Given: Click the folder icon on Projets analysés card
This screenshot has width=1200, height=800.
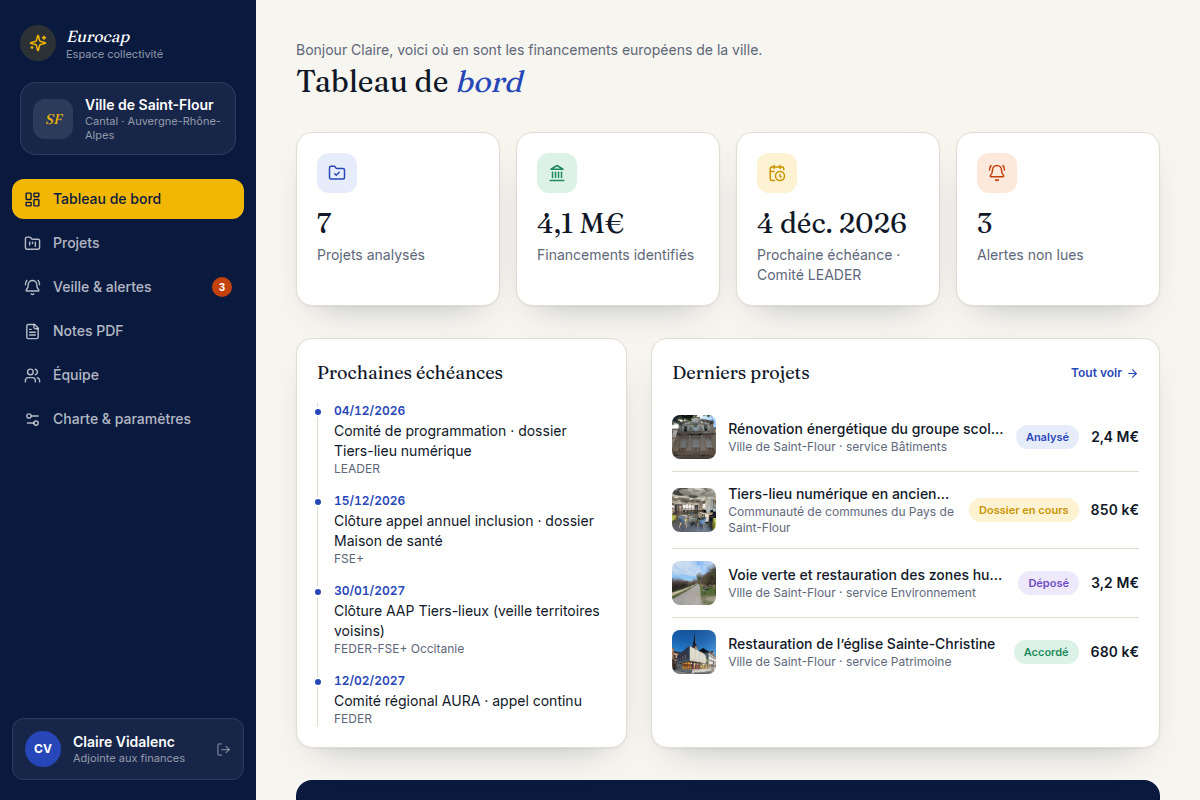Looking at the screenshot, I should [x=337, y=173].
